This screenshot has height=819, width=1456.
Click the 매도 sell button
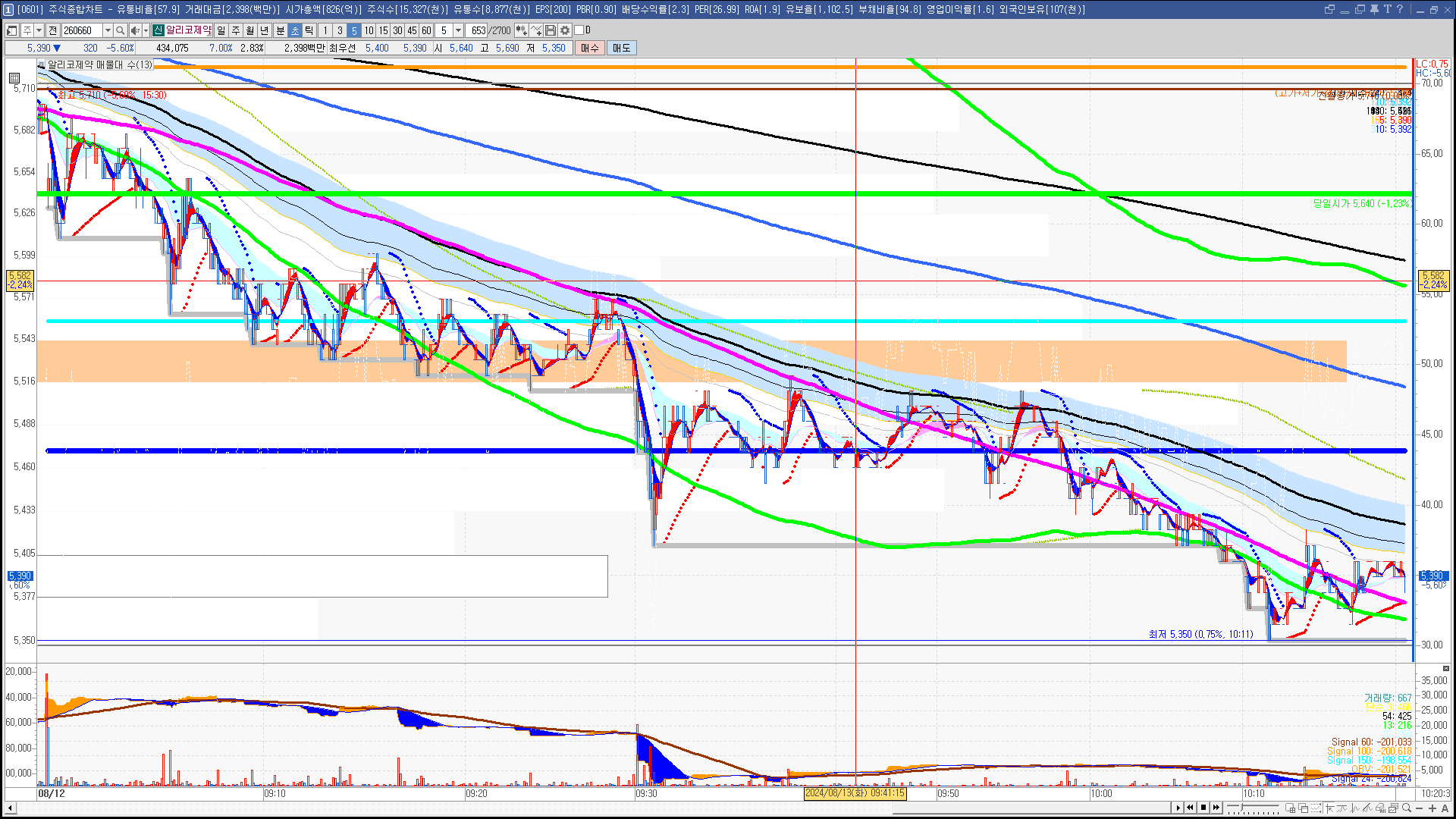tap(621, 48)
